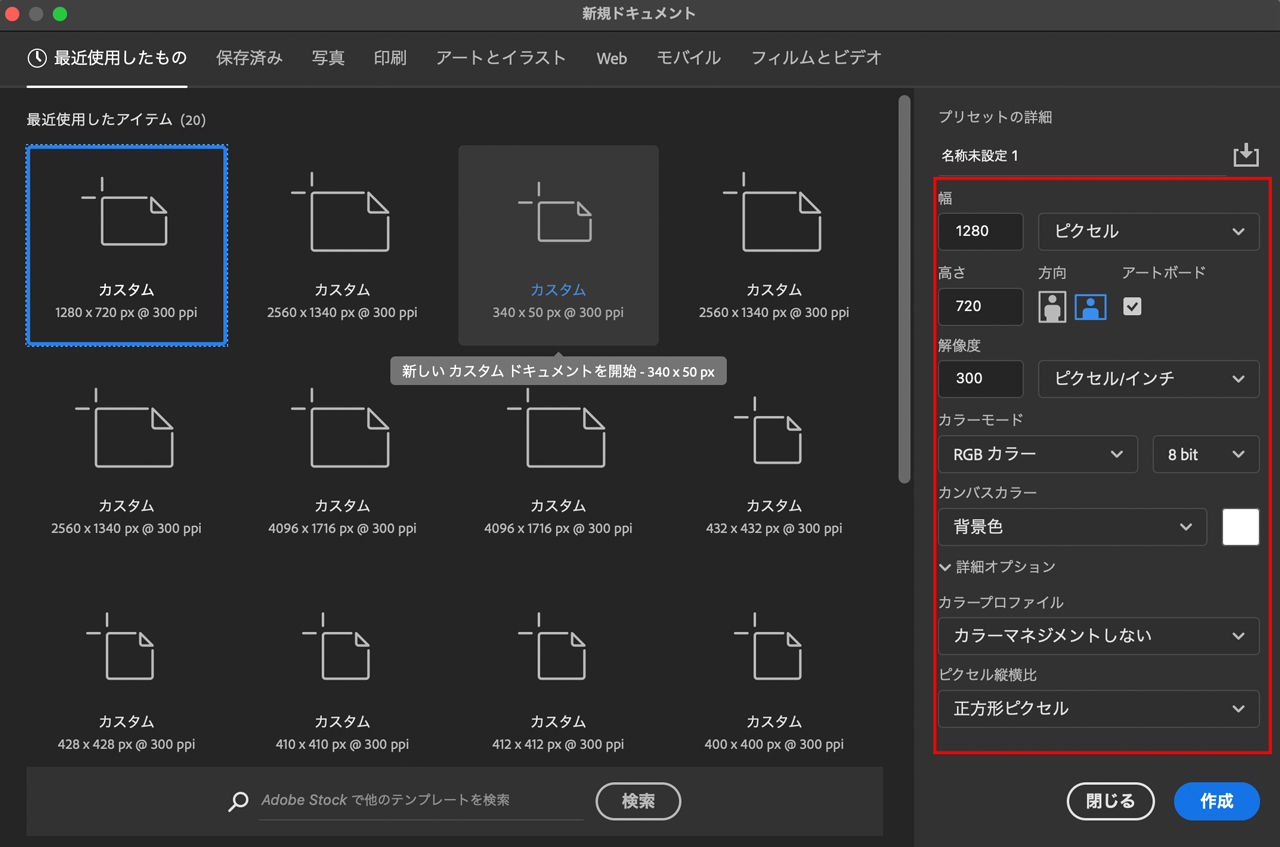Toggle the アートボード checkbox
1280x847 pixels.
[1132, 307]
